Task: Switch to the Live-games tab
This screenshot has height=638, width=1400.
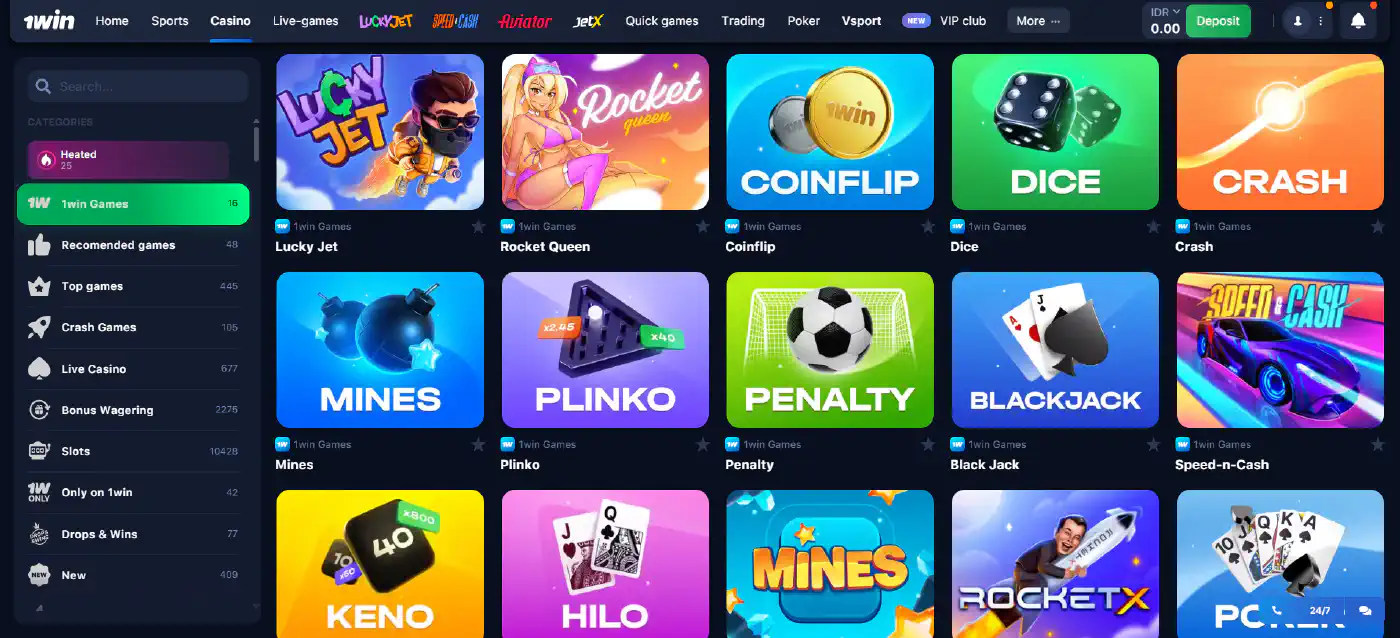Action: [x=305, y=21]
